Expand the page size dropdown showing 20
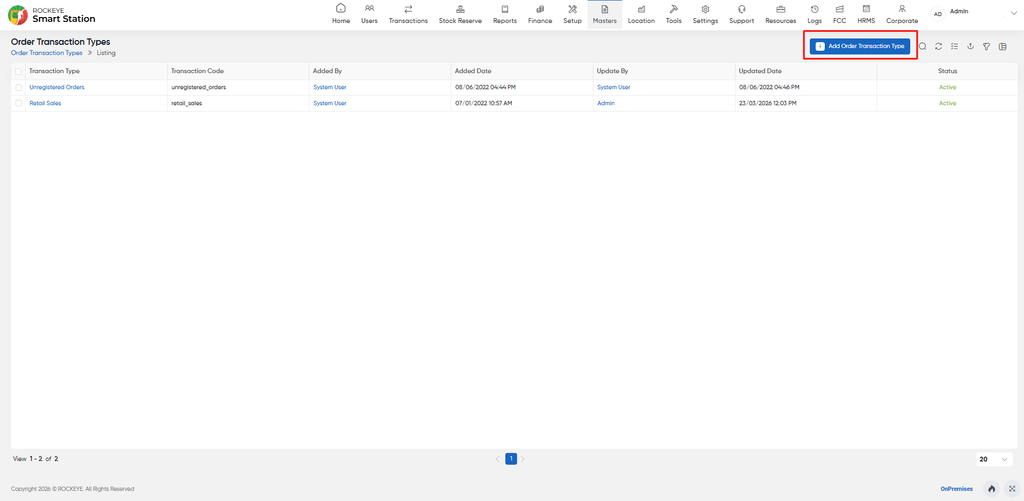 pos(994,459)
